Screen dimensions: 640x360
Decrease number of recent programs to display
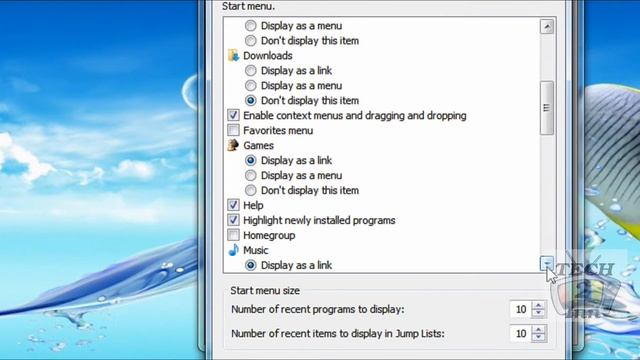tap(538, 313)
